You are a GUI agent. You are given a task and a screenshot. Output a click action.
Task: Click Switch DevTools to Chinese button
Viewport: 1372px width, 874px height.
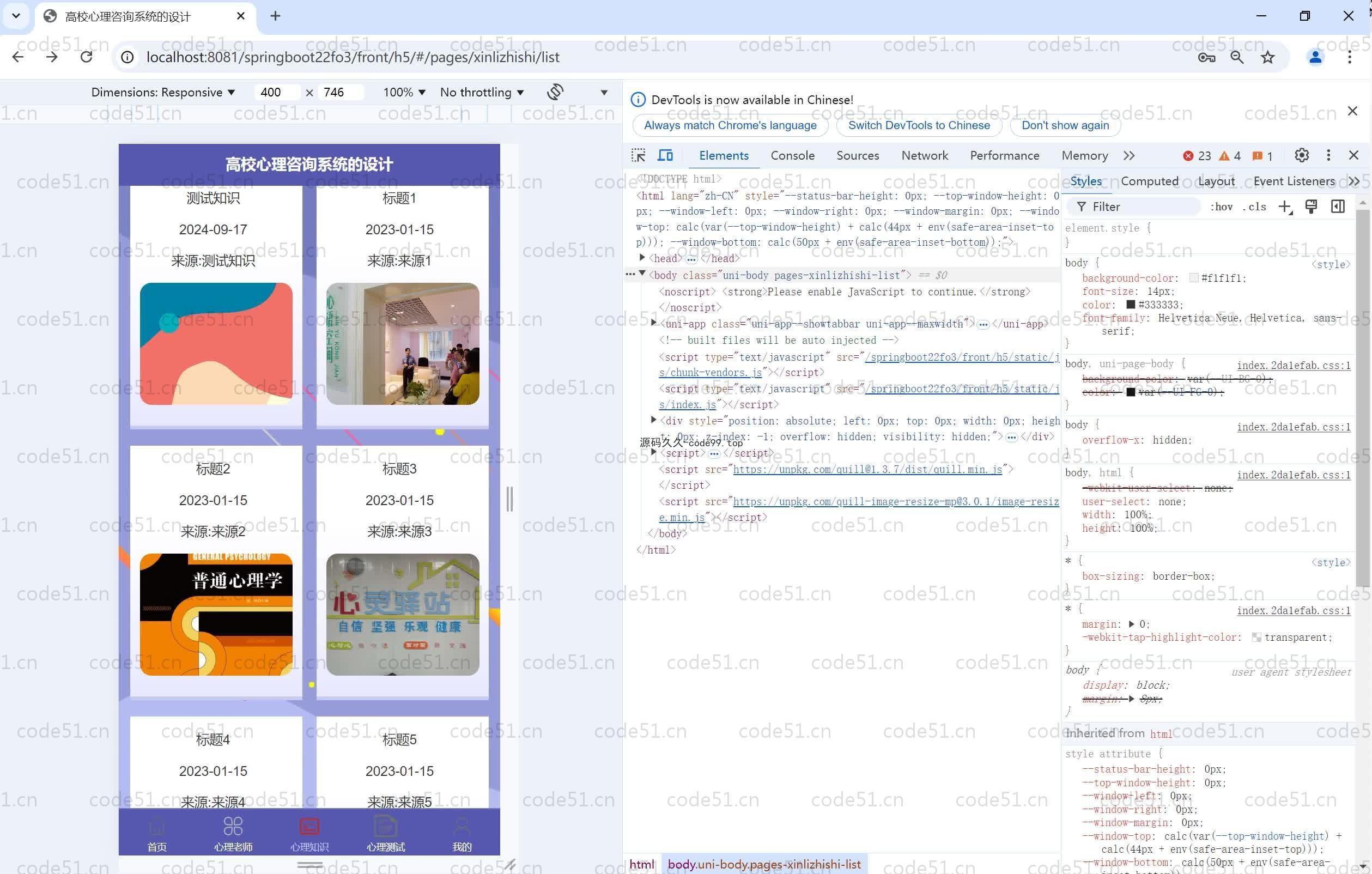(x=919, y=125)
